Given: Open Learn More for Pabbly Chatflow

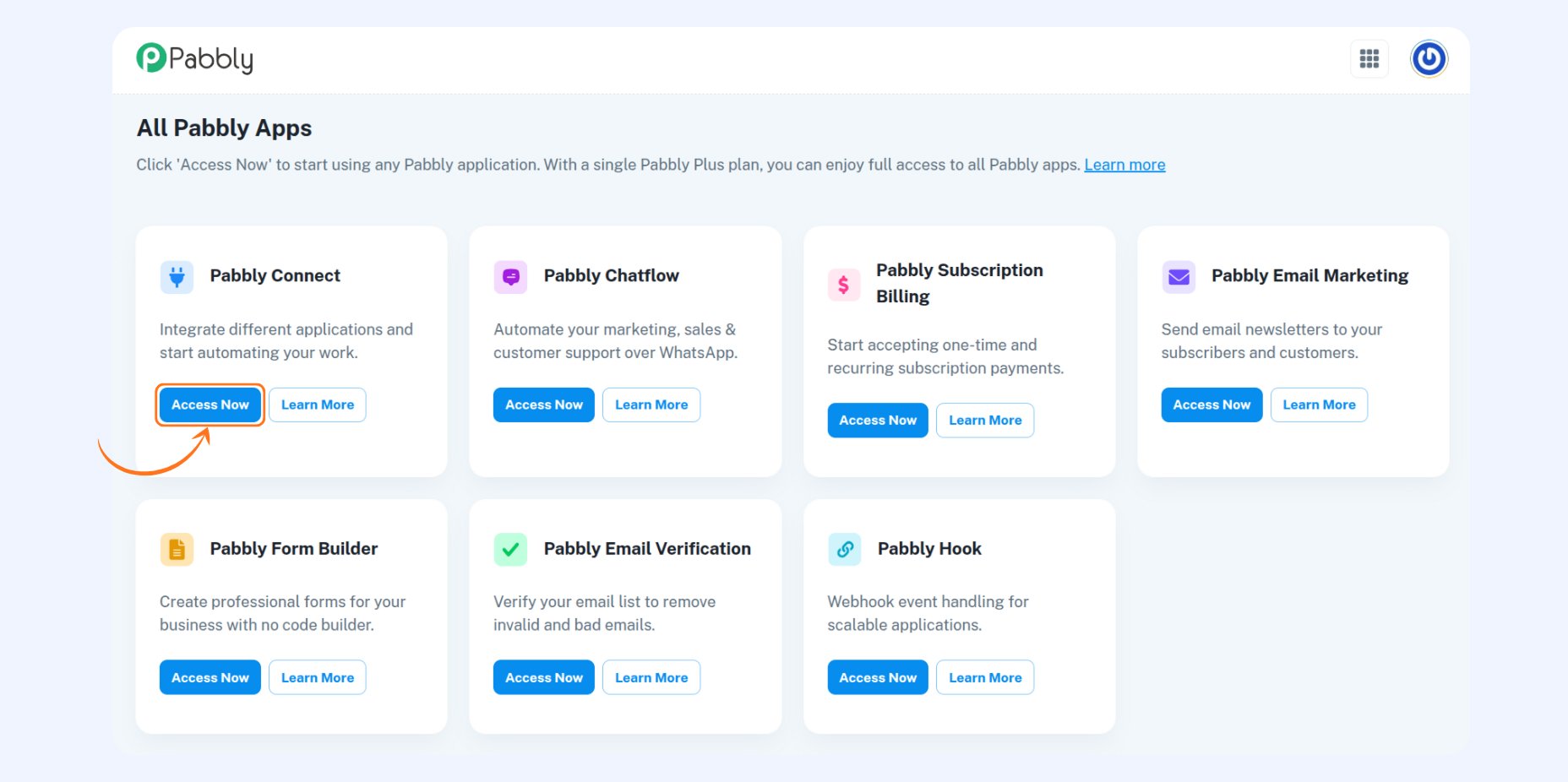Looking at the screenshot, I should [651, 405].
